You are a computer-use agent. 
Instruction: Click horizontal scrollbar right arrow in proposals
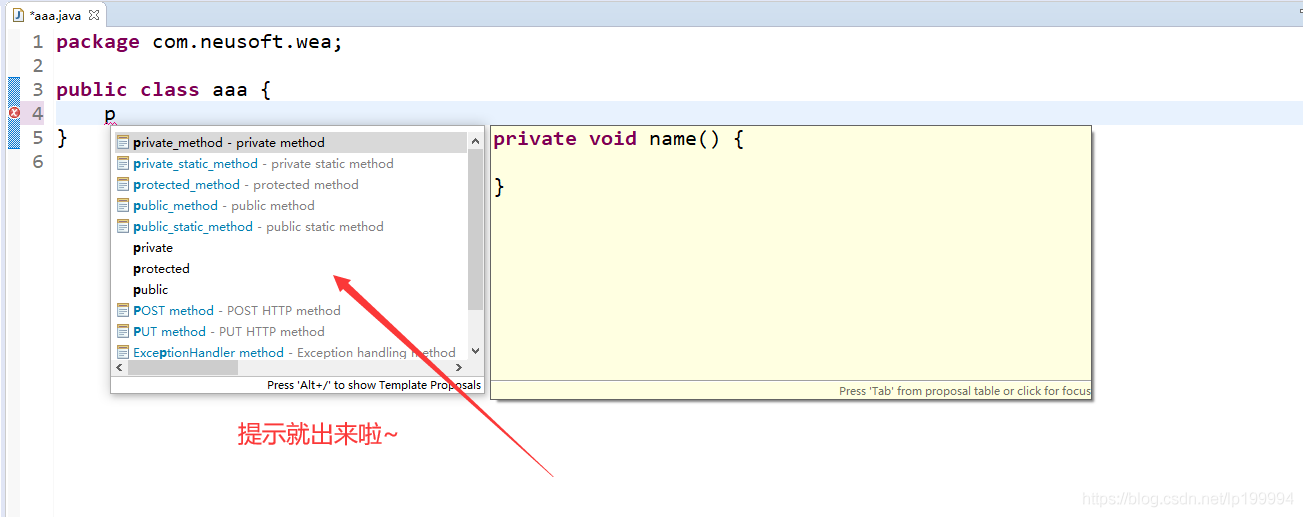[x=459, y=368]
